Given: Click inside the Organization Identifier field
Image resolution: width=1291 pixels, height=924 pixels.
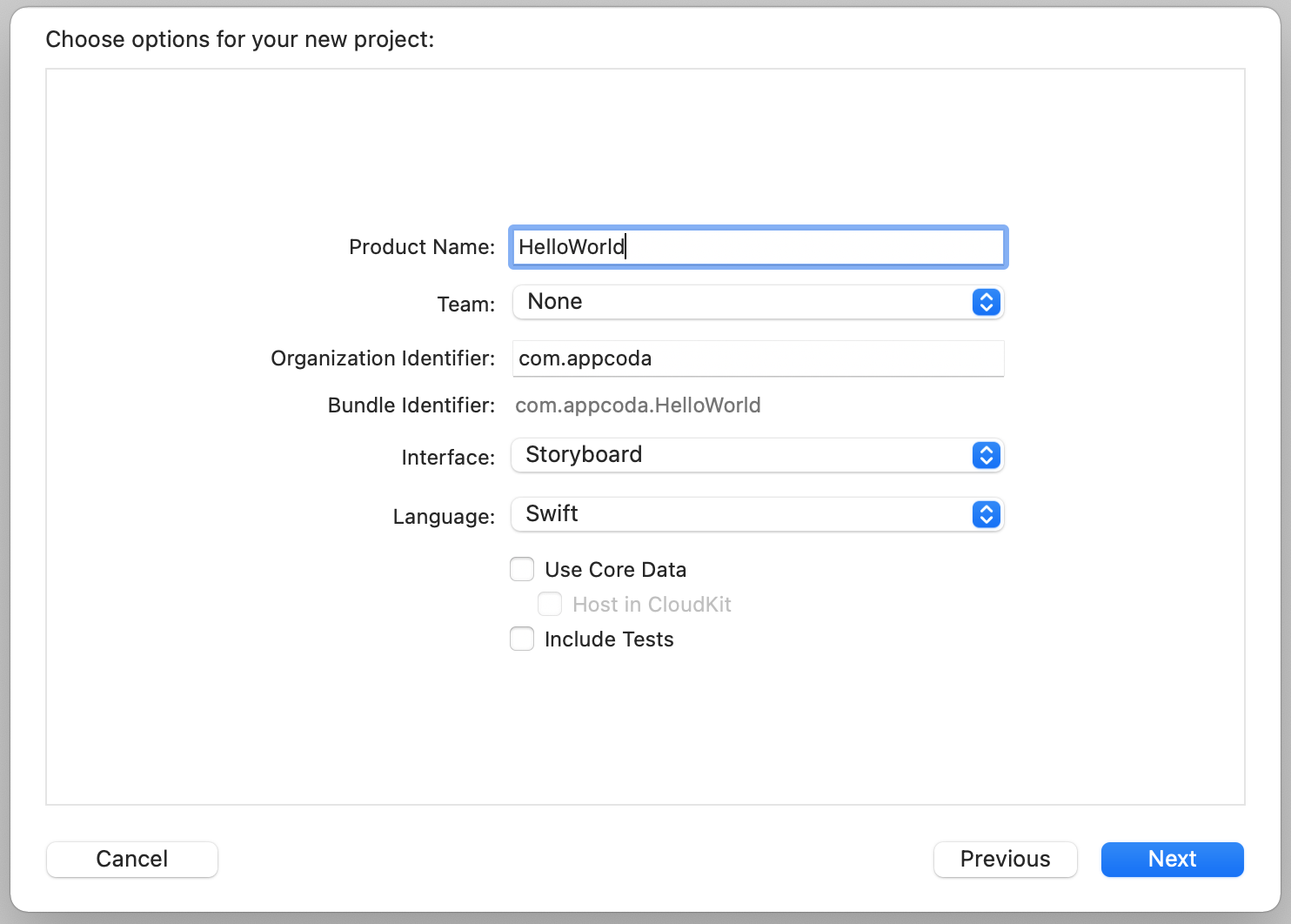Looking at the screenshot, I should pyautogui.click(x=757, y=358).
